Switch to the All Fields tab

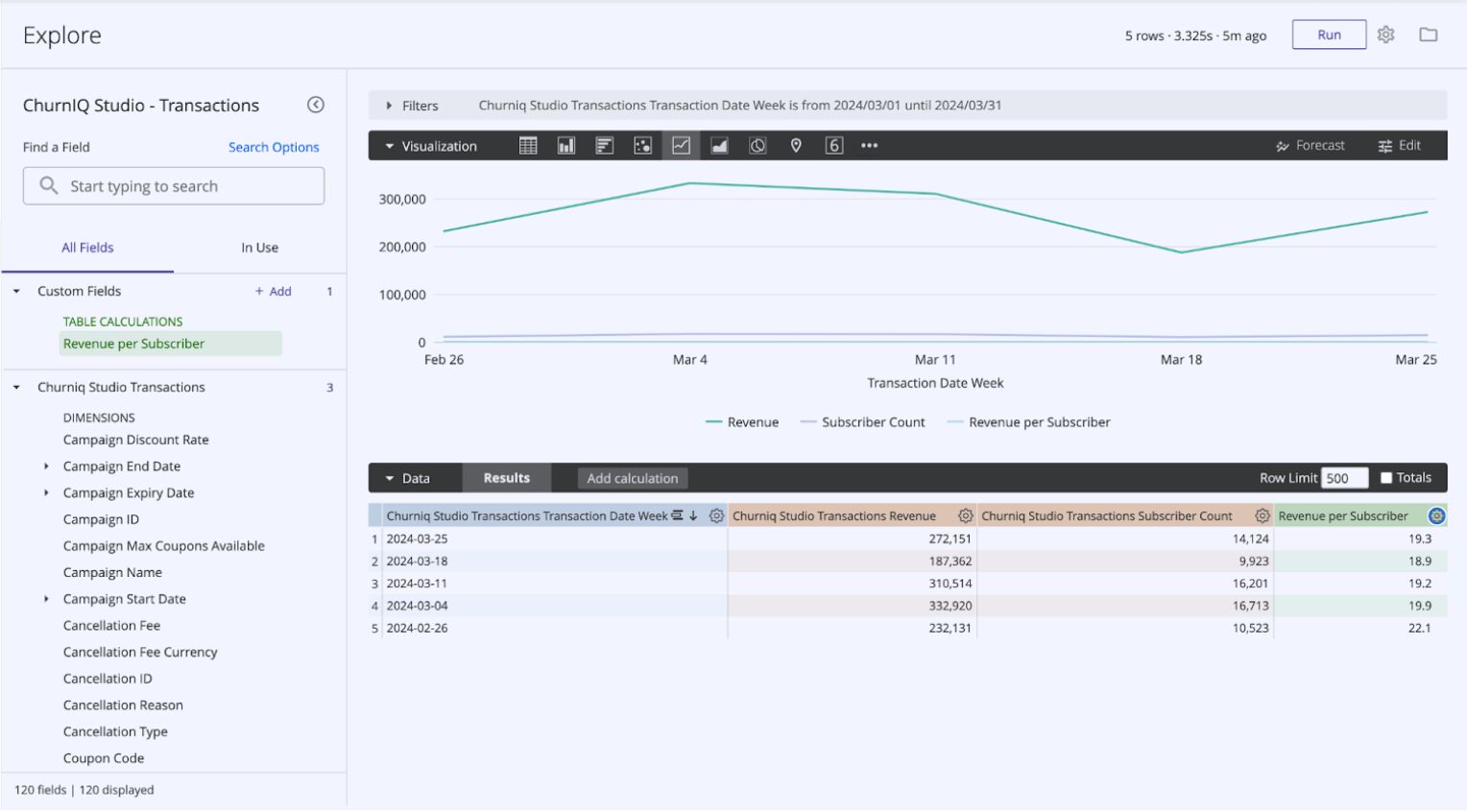click(x=87, y=248)
